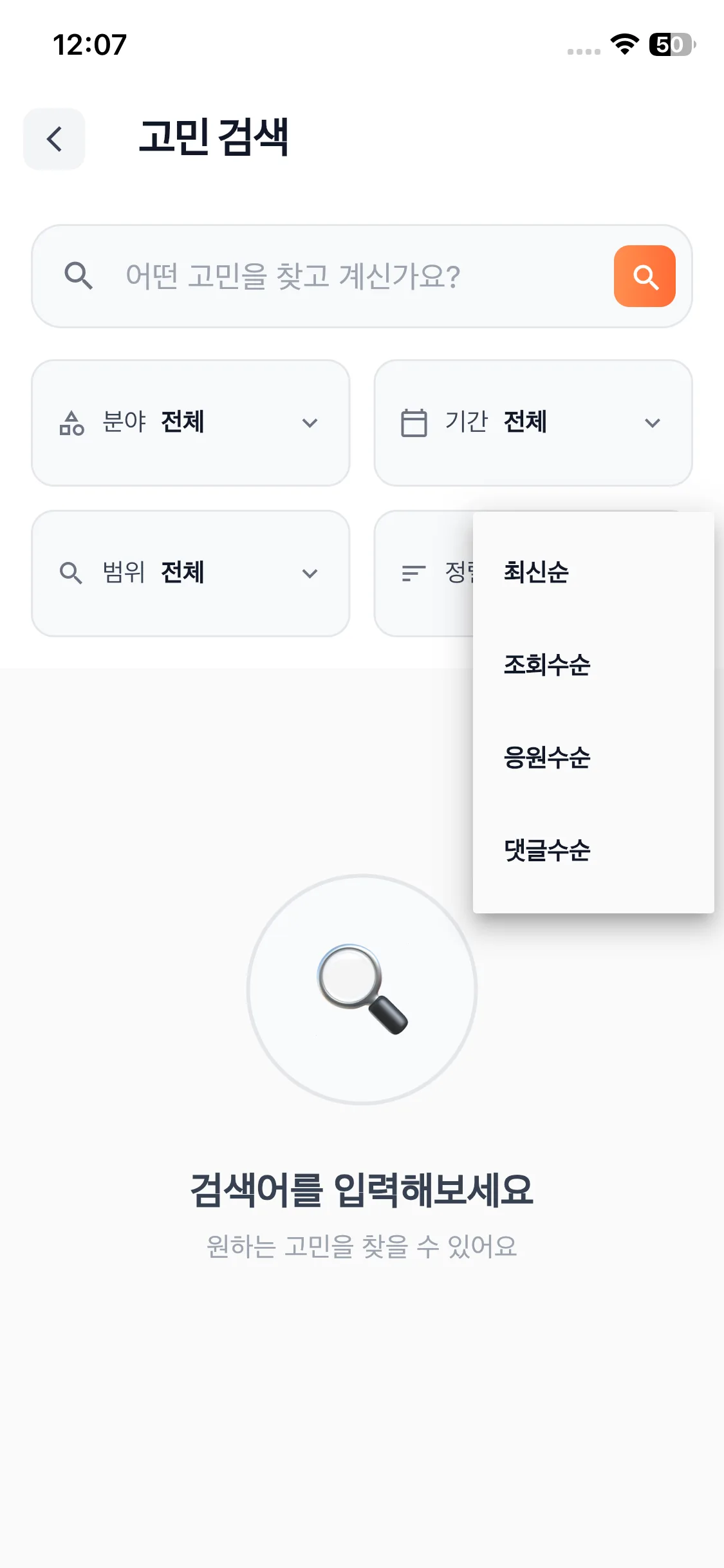Viewport: 724px width, 1568px height.
Task: Select 조회수순 sort option
Action: pyautogui.click(x=547, y=665)
